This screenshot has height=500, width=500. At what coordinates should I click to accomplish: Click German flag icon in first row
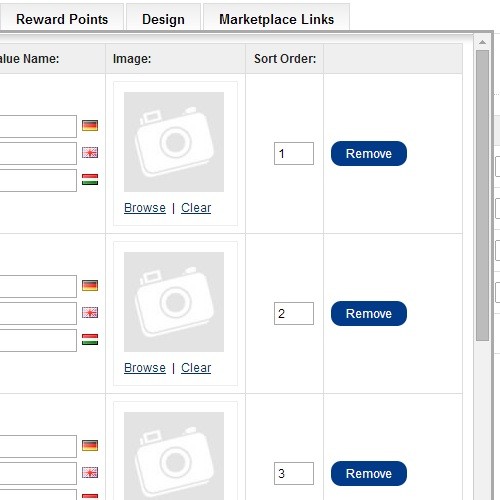[90, 126]
